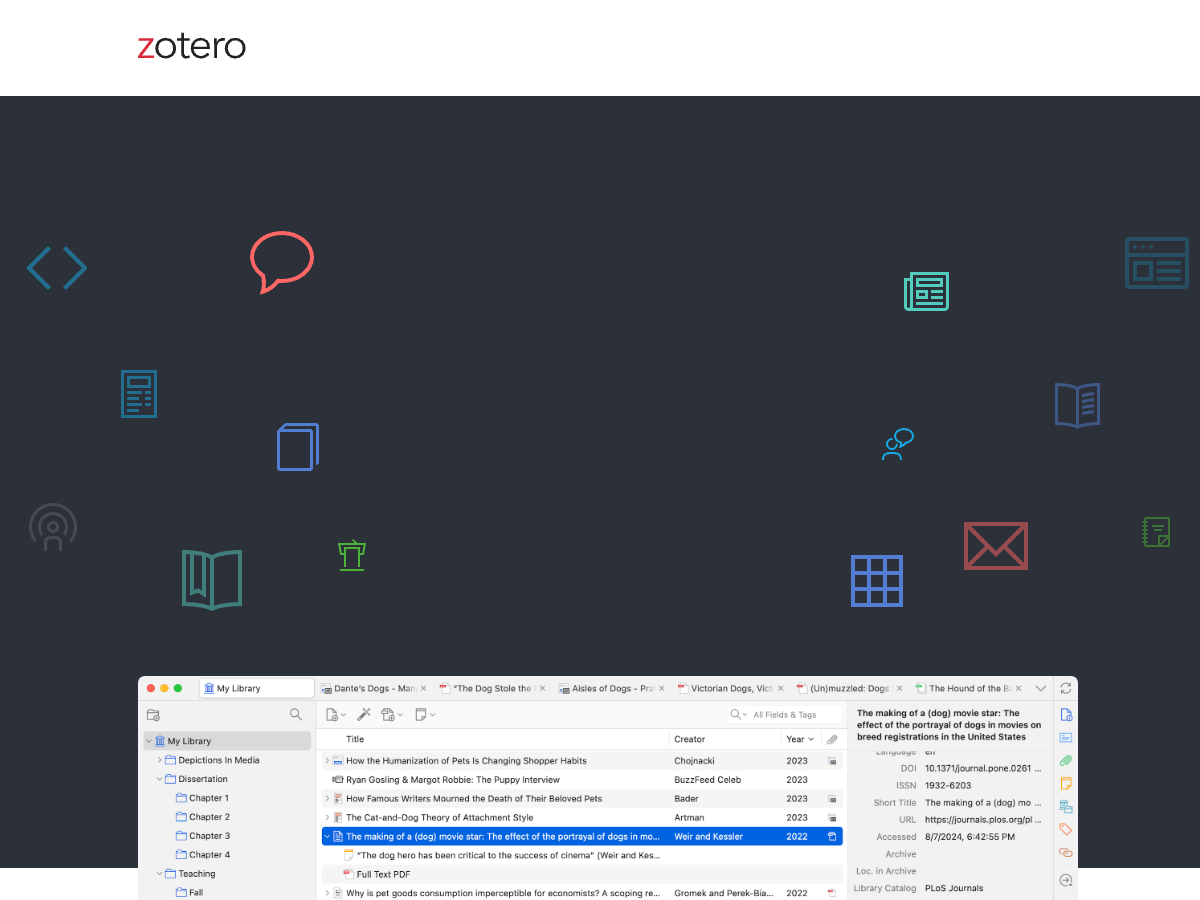Click the DOI field value
This screenshot has height=900, width=1200.
click(984, 768)
